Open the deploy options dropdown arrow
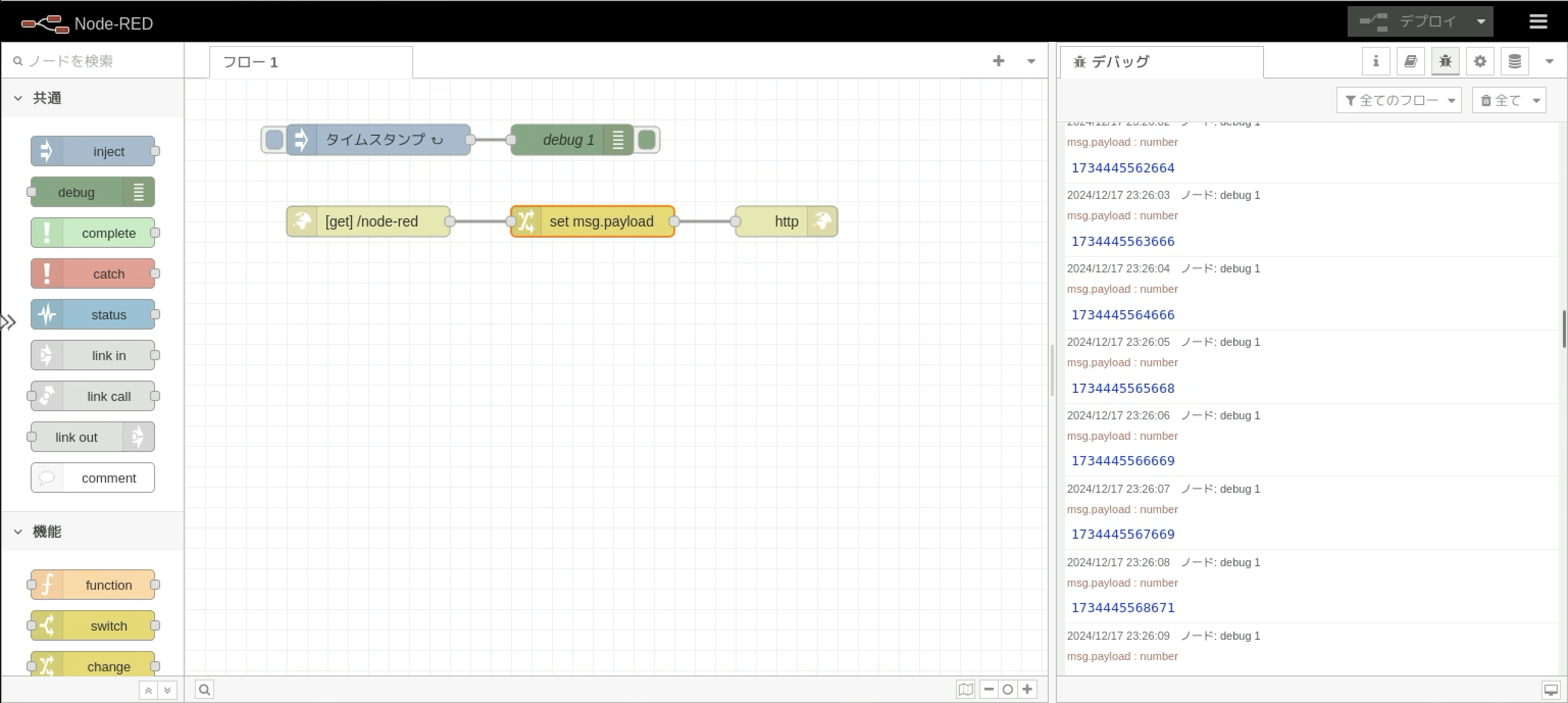 [x=1480, y=22]
